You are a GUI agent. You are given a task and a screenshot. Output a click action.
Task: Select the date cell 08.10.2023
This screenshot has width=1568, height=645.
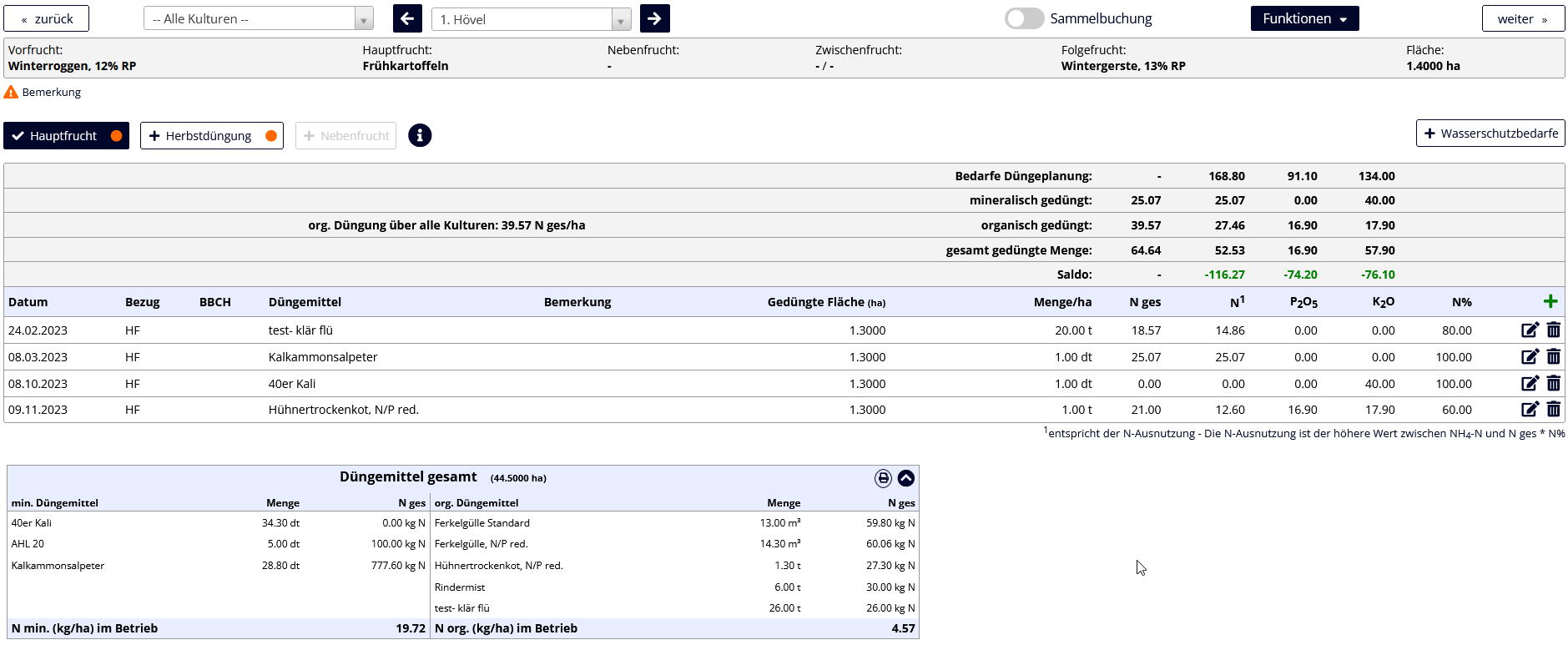pos(38,384)
